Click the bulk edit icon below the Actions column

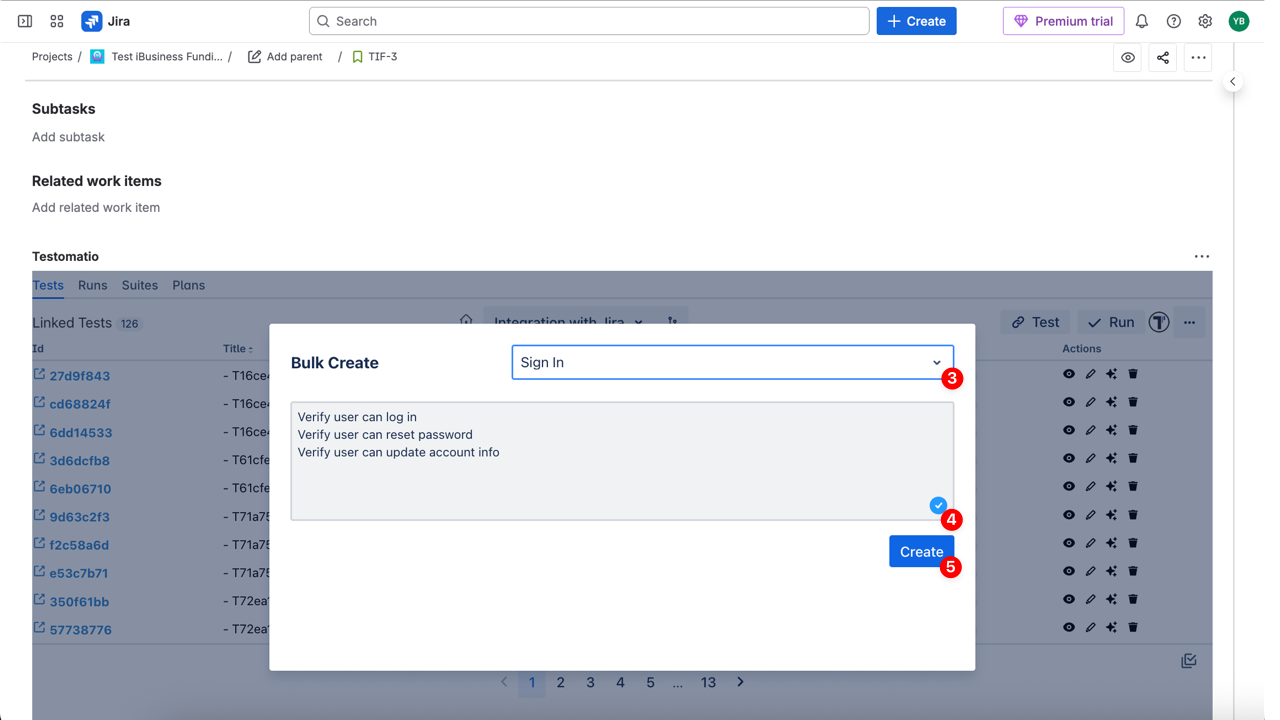coord(1189,660)
